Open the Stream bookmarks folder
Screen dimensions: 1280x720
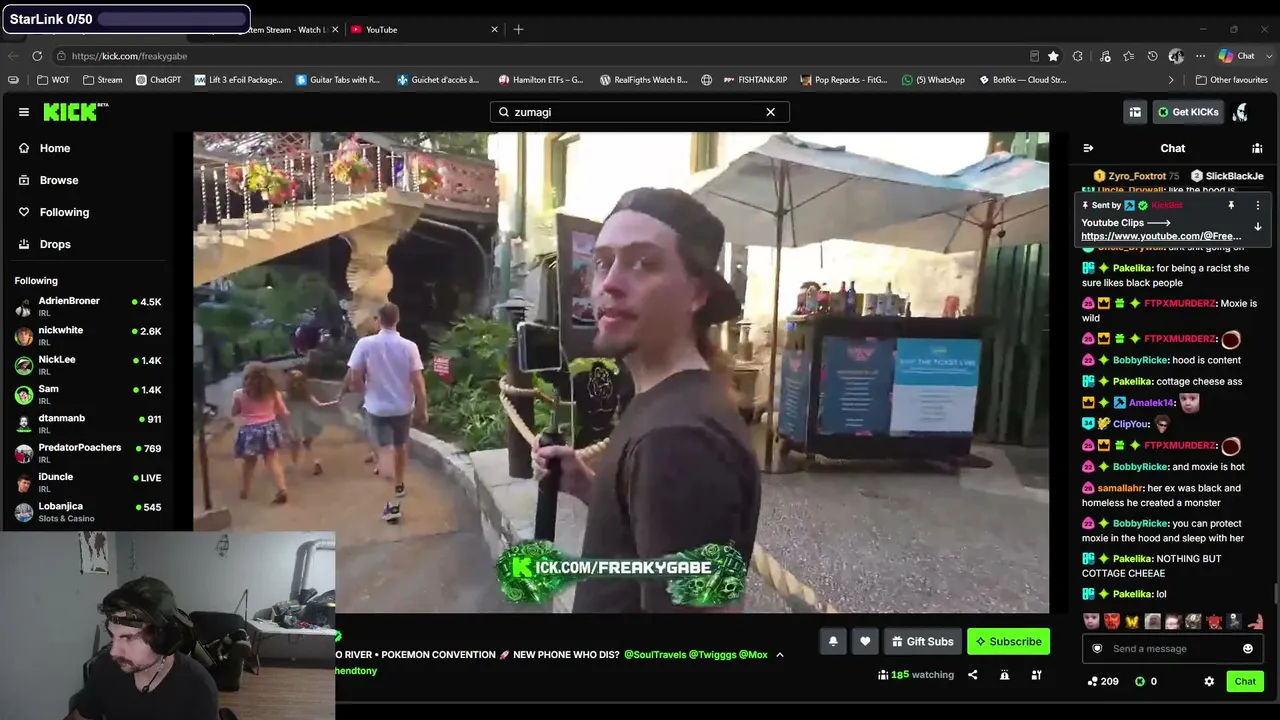(103, 80)
